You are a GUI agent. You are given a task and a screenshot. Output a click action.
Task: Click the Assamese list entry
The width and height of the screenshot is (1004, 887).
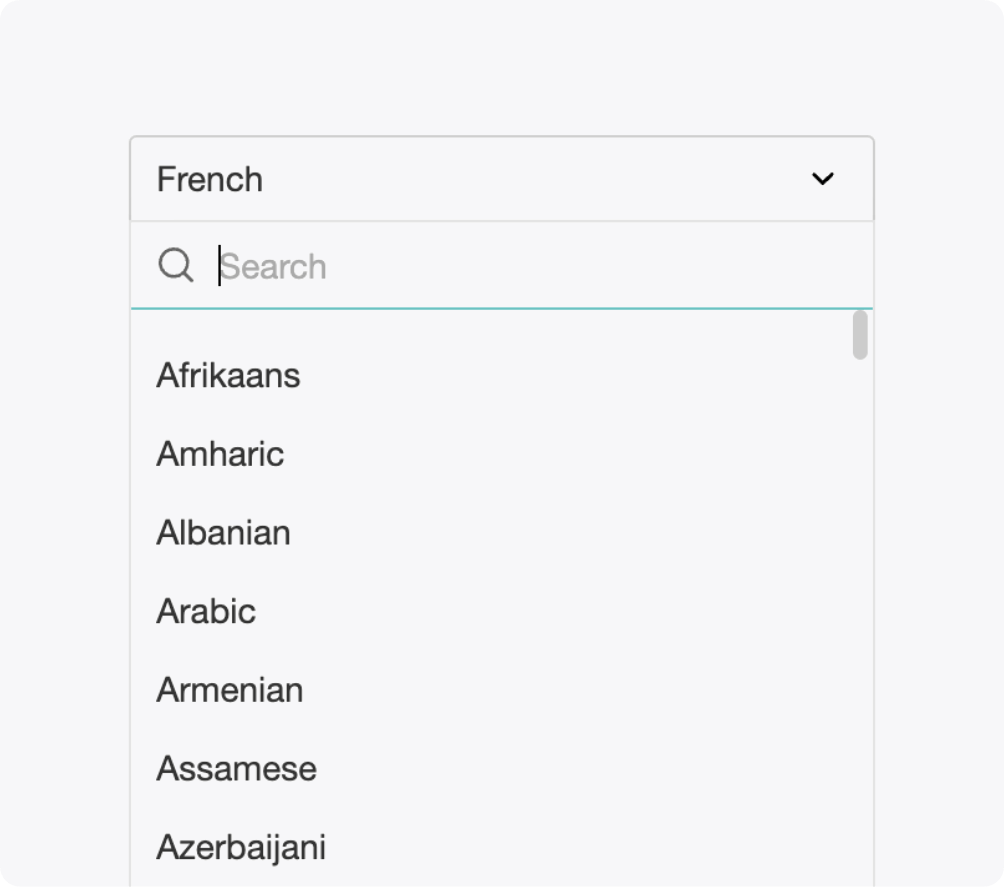tap(236, 769)
